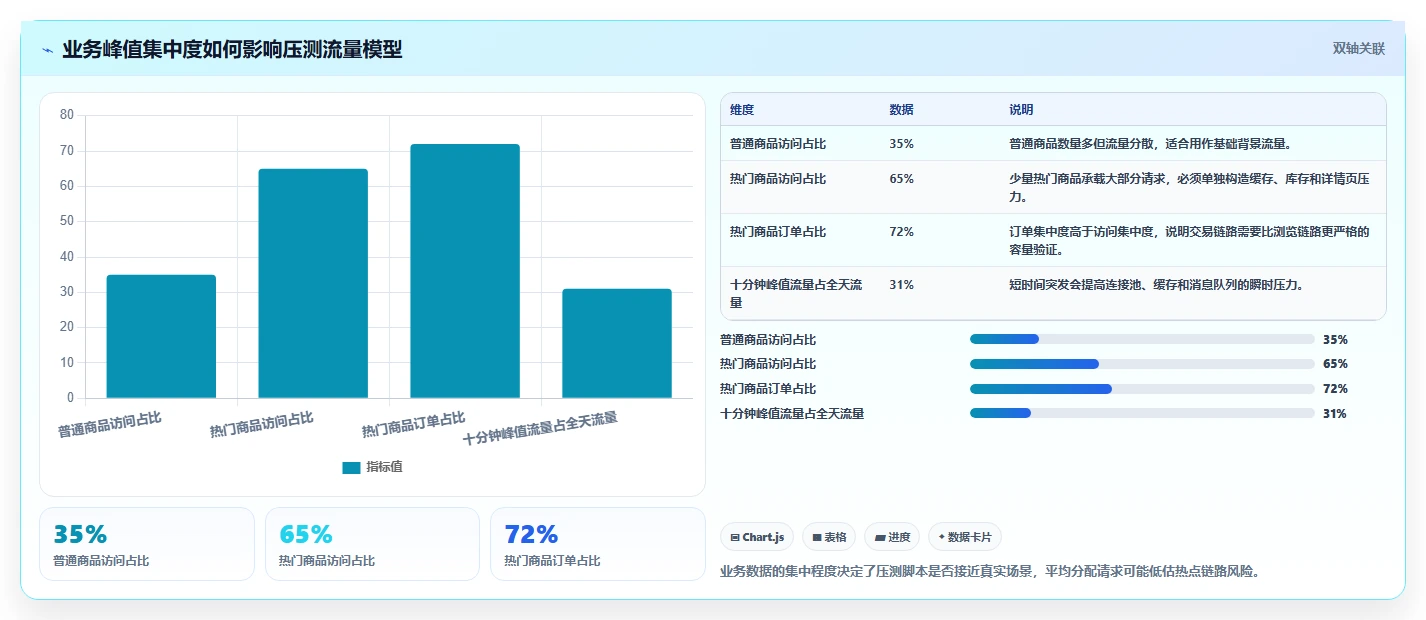Click the 热门商品访问占比 progress bar
Image resolution: width=1426 pixels, height=620 pixels.
tap(1142, 364)
